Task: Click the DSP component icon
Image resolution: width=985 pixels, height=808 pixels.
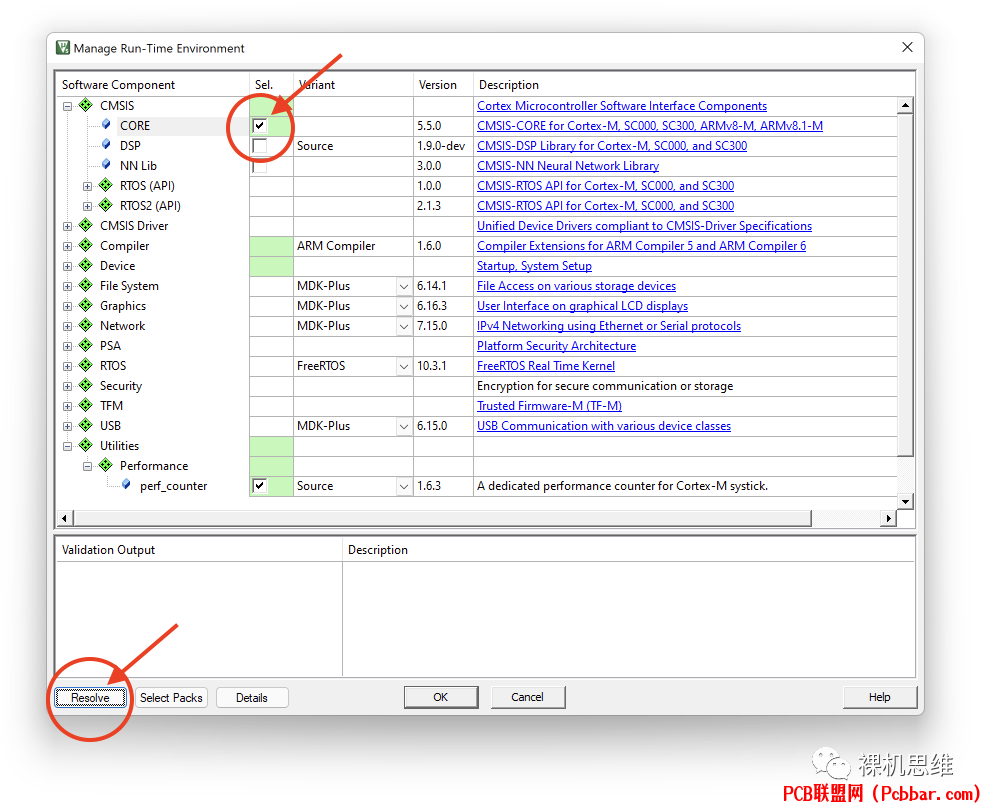Action: pos(106,145)
